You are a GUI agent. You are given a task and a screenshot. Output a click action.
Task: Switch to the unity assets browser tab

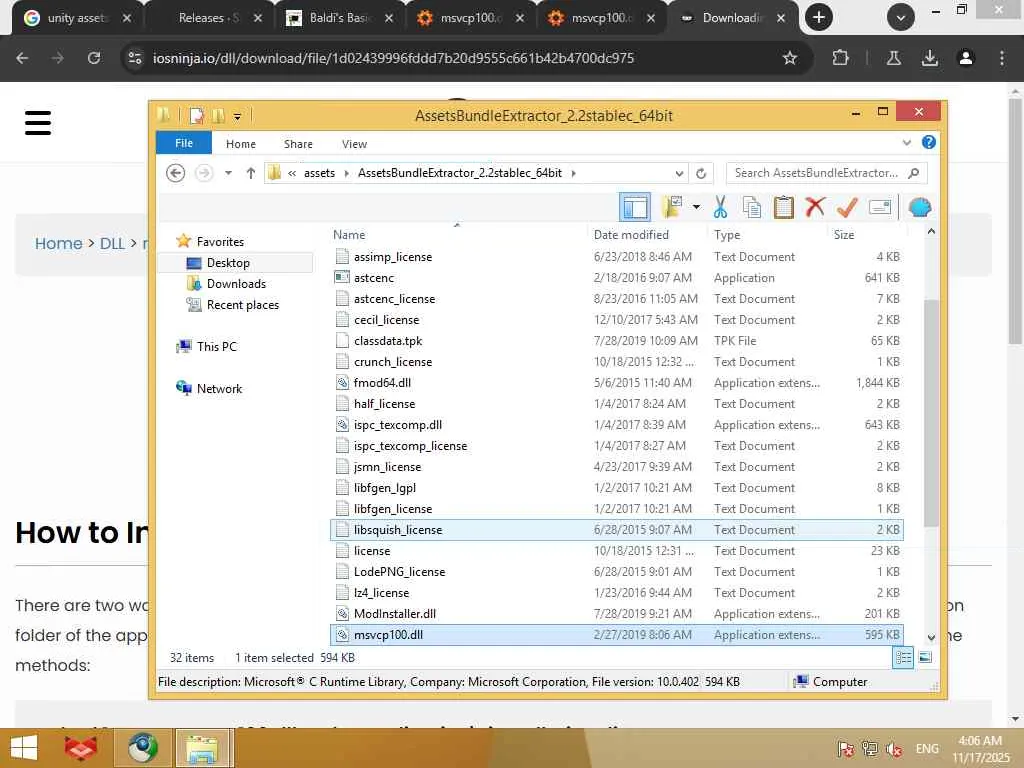78,18
